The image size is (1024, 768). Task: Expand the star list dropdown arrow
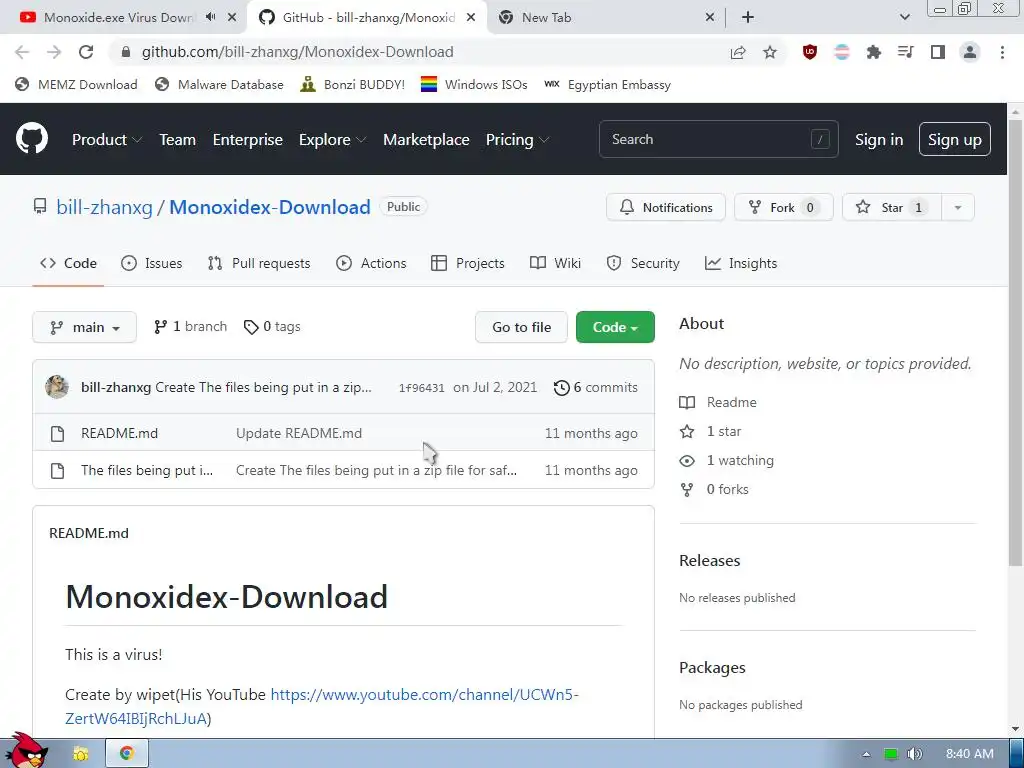click(x=958, y=208)
